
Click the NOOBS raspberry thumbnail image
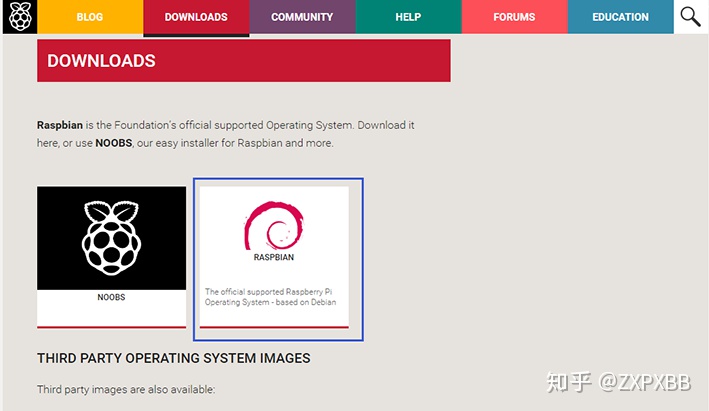point(111,238)
